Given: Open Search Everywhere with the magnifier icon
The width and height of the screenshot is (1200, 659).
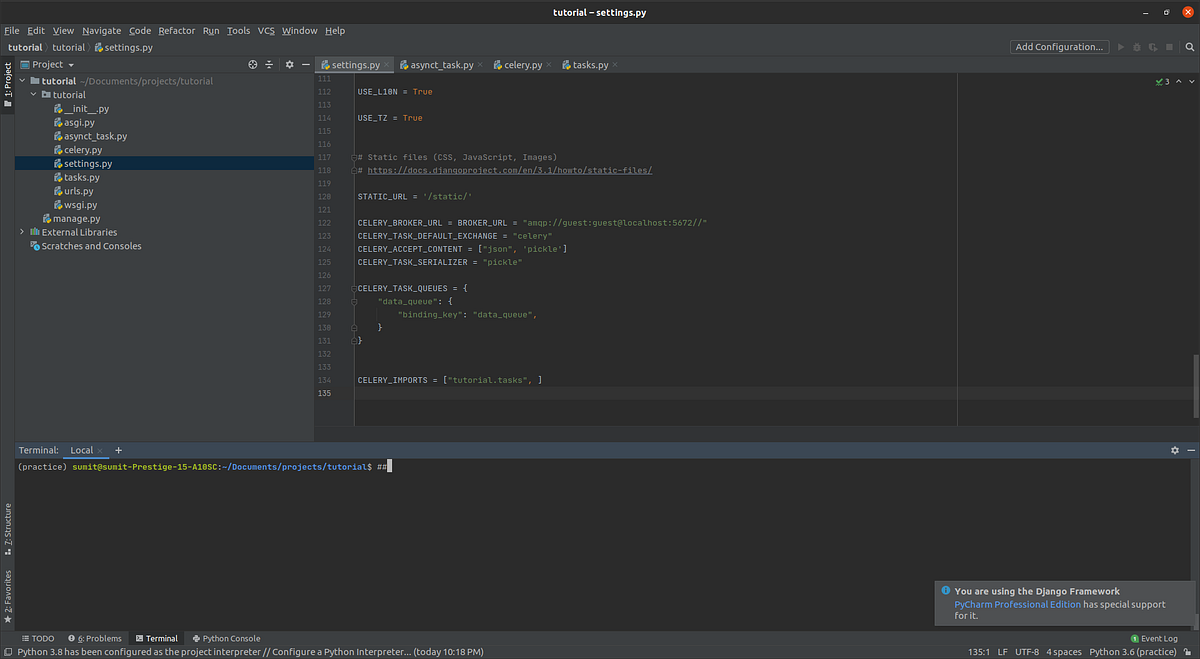Looking at the screenshot, I should coord(1189,46).
